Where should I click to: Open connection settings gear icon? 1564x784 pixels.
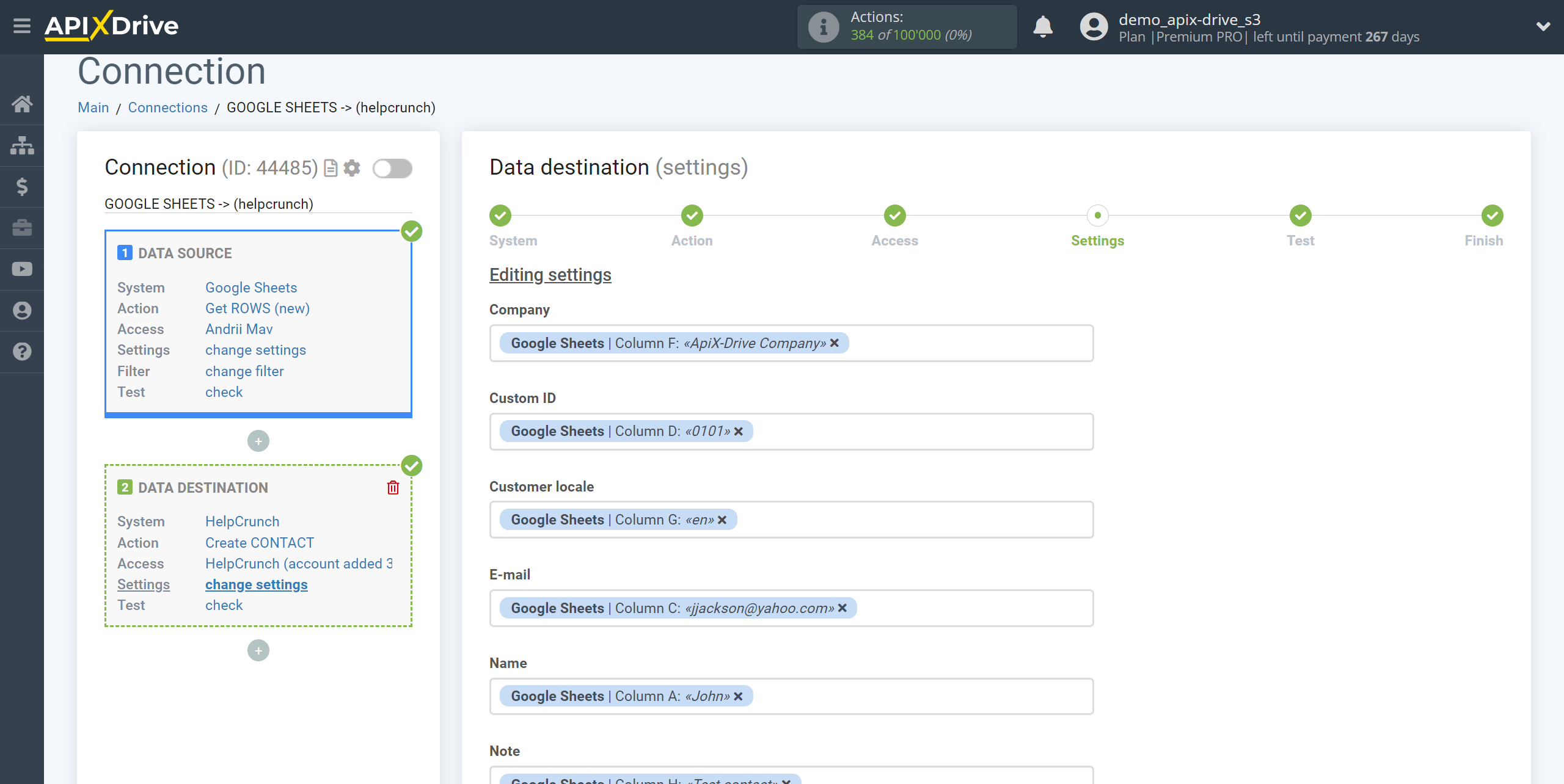click(x=352, y=168)
